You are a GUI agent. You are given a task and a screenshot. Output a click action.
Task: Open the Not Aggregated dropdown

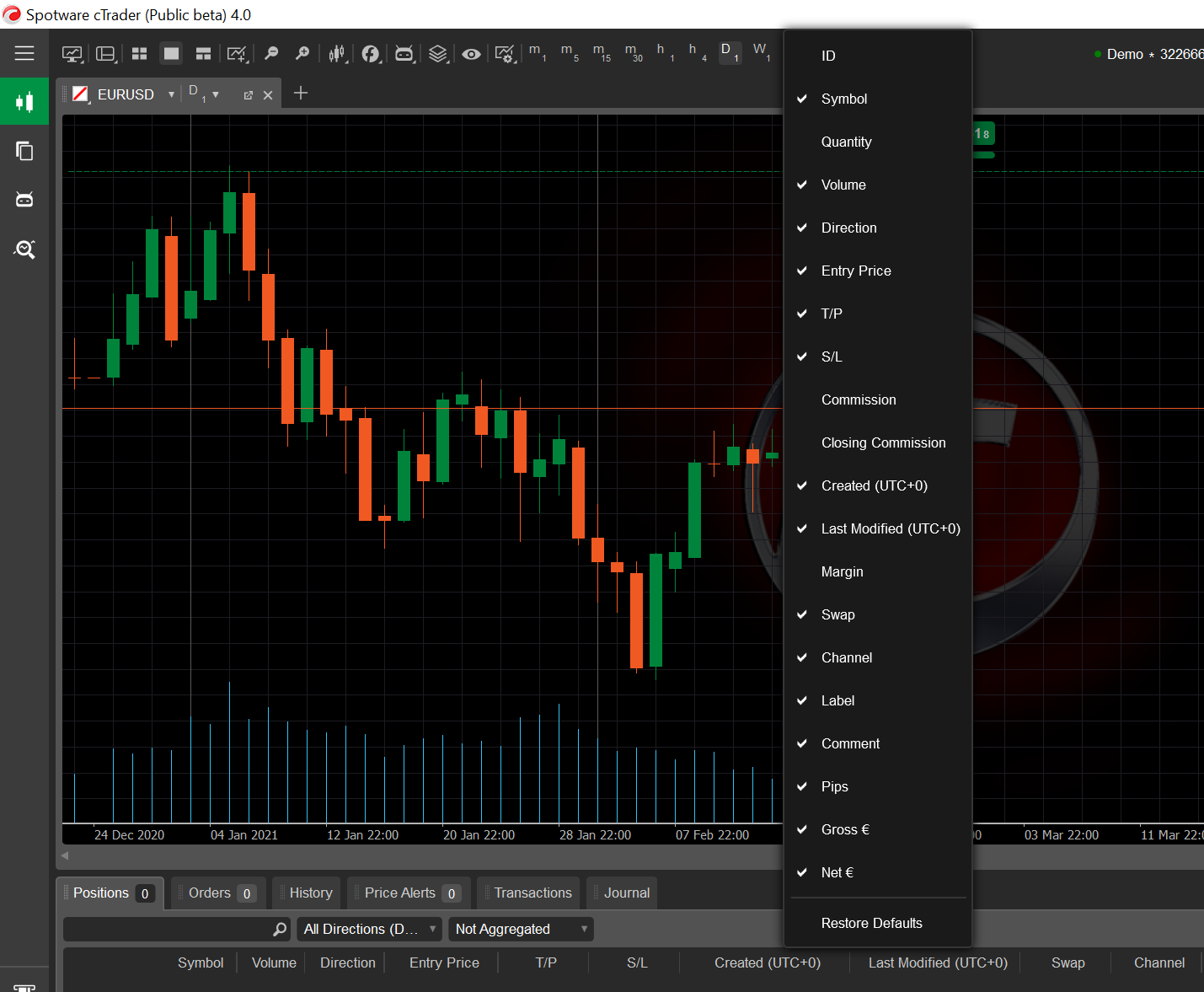tap(521, 929)
